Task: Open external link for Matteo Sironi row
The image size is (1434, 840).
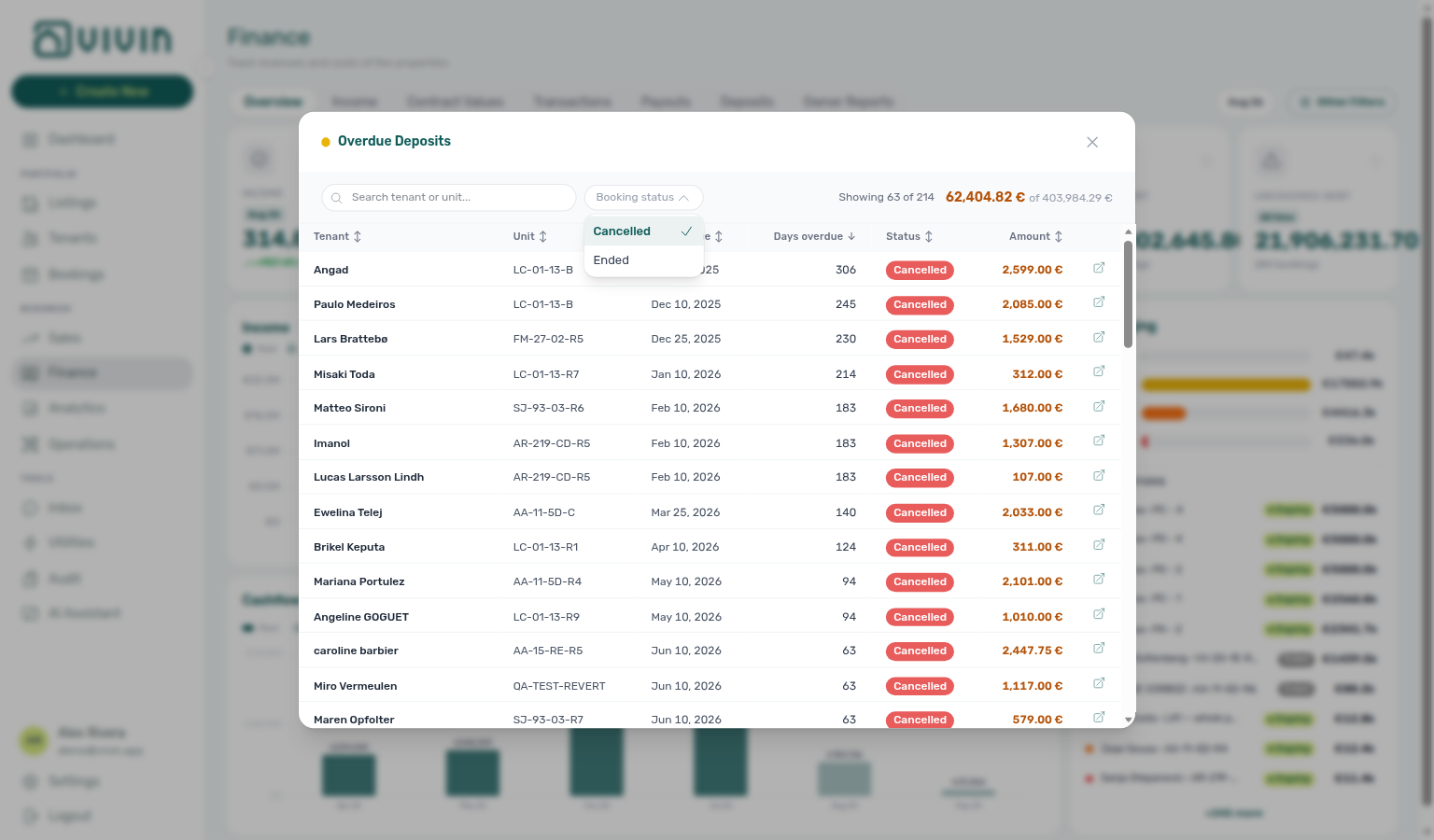Action: click(1099, 406)
